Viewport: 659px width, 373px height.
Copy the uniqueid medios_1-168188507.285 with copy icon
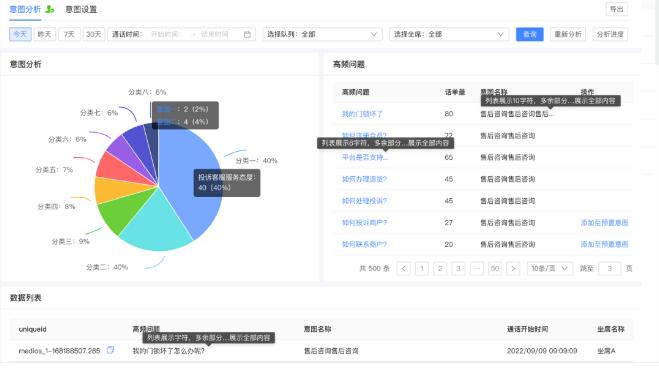(x=110, y=350)
